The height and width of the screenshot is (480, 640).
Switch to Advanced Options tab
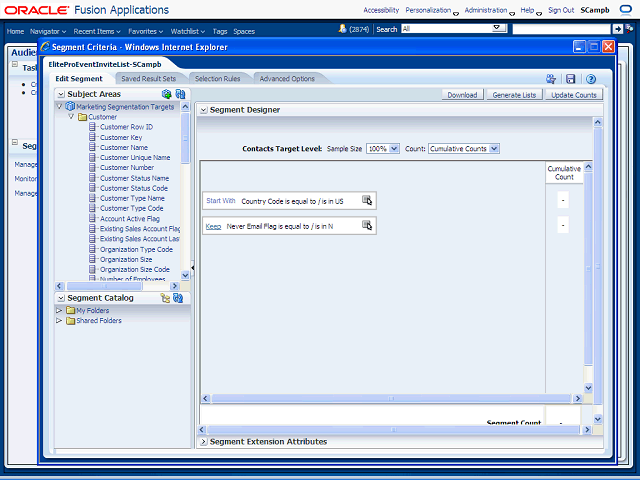(287, 79)
